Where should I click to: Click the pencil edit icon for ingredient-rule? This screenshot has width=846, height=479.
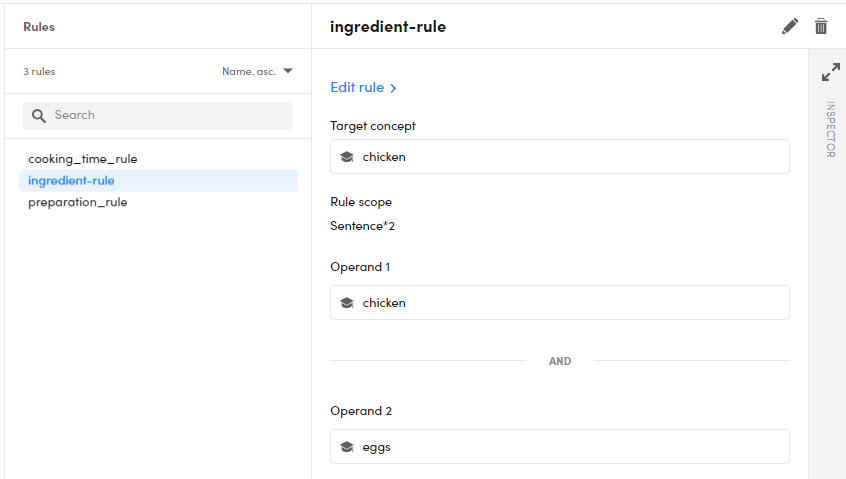790,27
